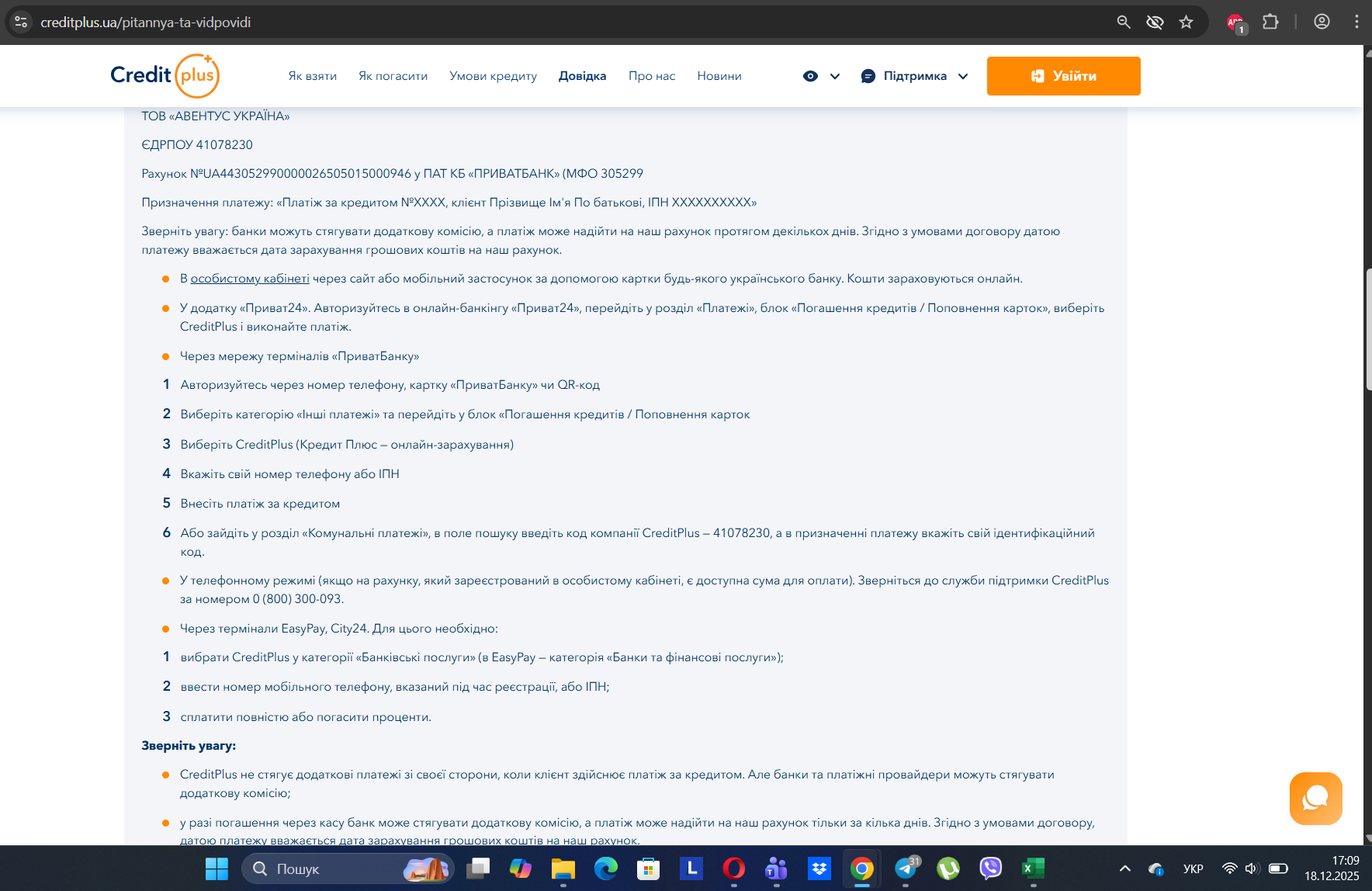Expand the chevron next to the eye icon
1372x891 pixels.
coord(835,76)
